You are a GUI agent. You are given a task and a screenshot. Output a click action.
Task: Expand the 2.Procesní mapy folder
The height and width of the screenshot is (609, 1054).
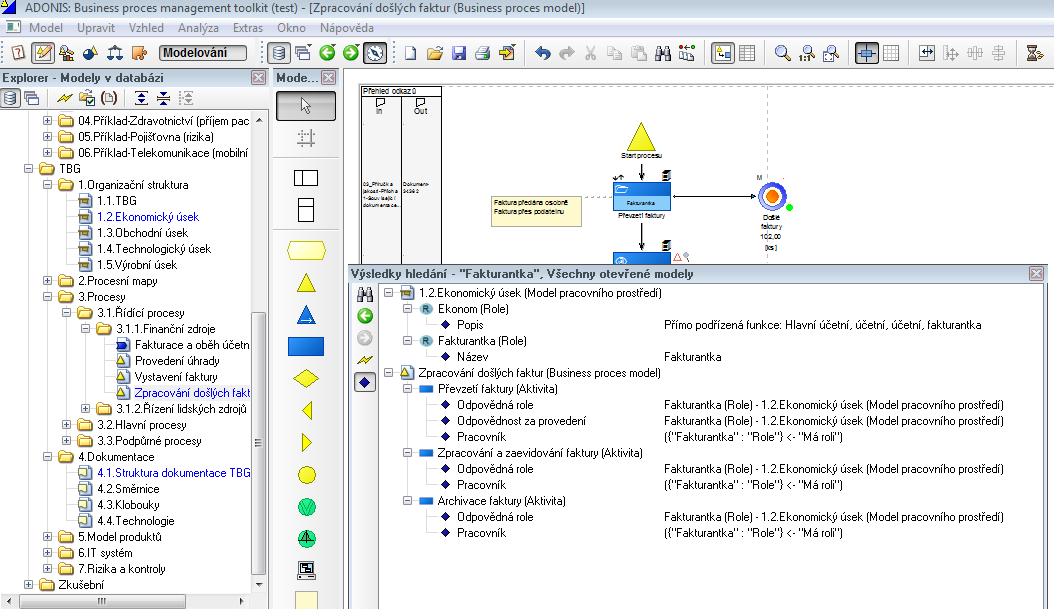[x=48, y=281]
